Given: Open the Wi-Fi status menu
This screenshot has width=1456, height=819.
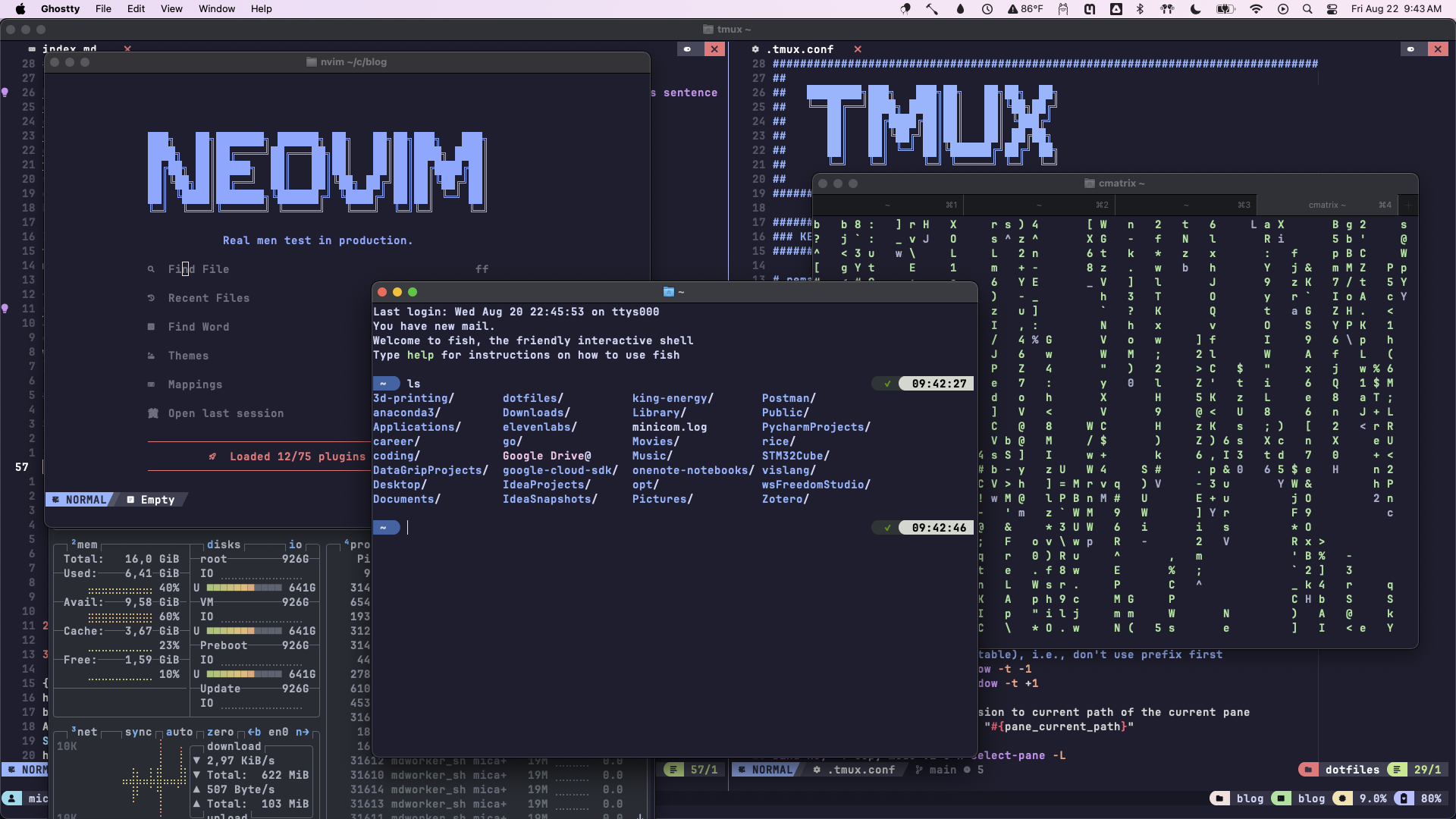Looking at the screenshot, I should pos(1256,8).
